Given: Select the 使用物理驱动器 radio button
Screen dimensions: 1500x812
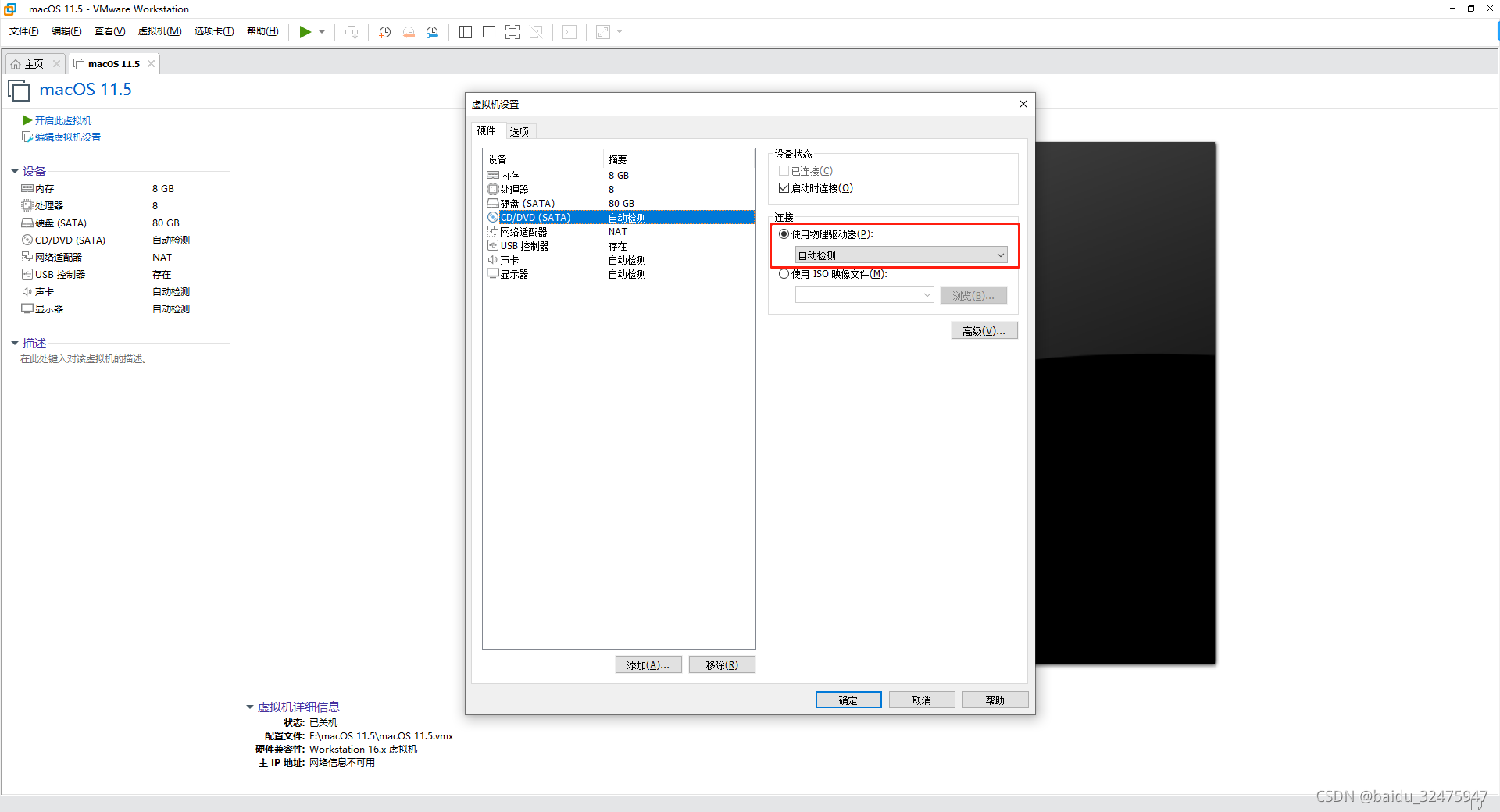Looking at the screenshot, I should tap(784, 234).
